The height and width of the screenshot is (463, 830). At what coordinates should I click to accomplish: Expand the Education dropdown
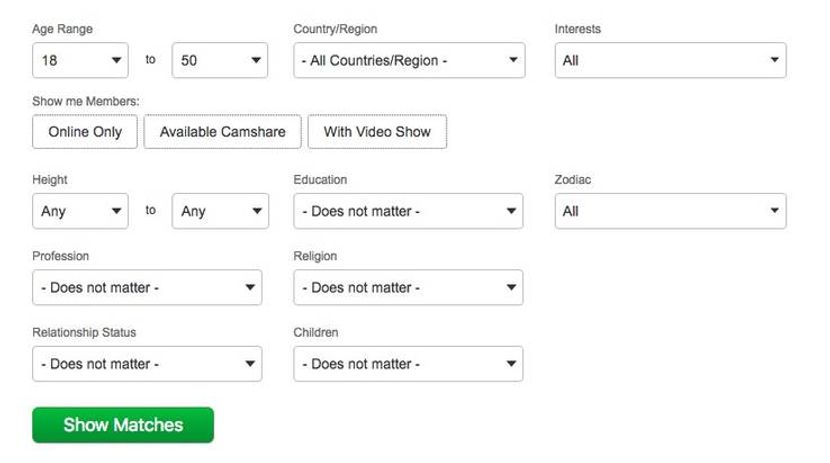[x=408, y=211]
